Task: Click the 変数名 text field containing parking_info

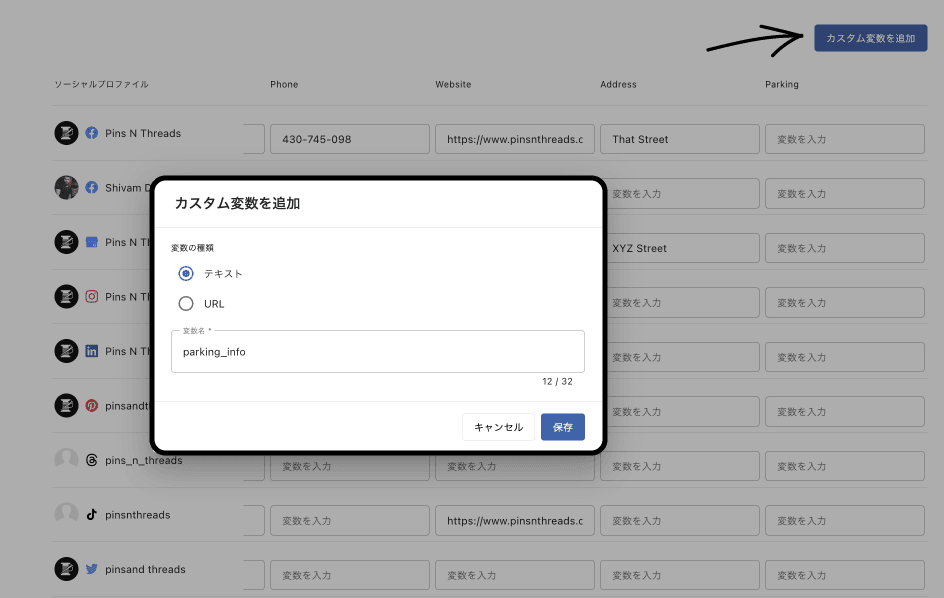Action: click(377, 352)
